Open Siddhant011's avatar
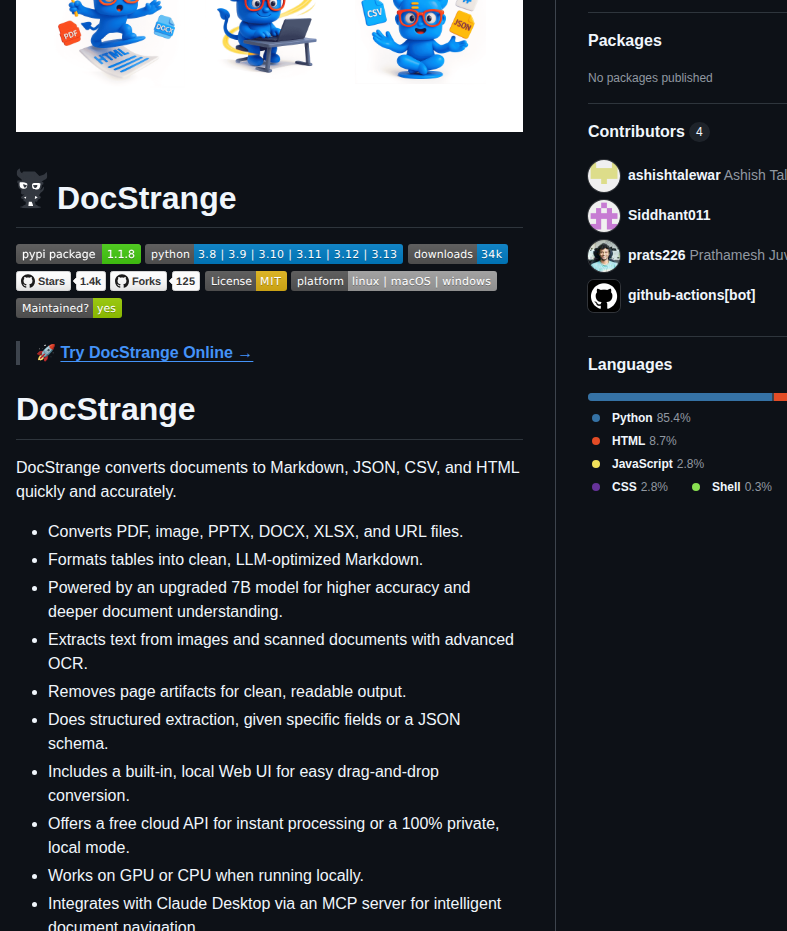 [603, 216]
